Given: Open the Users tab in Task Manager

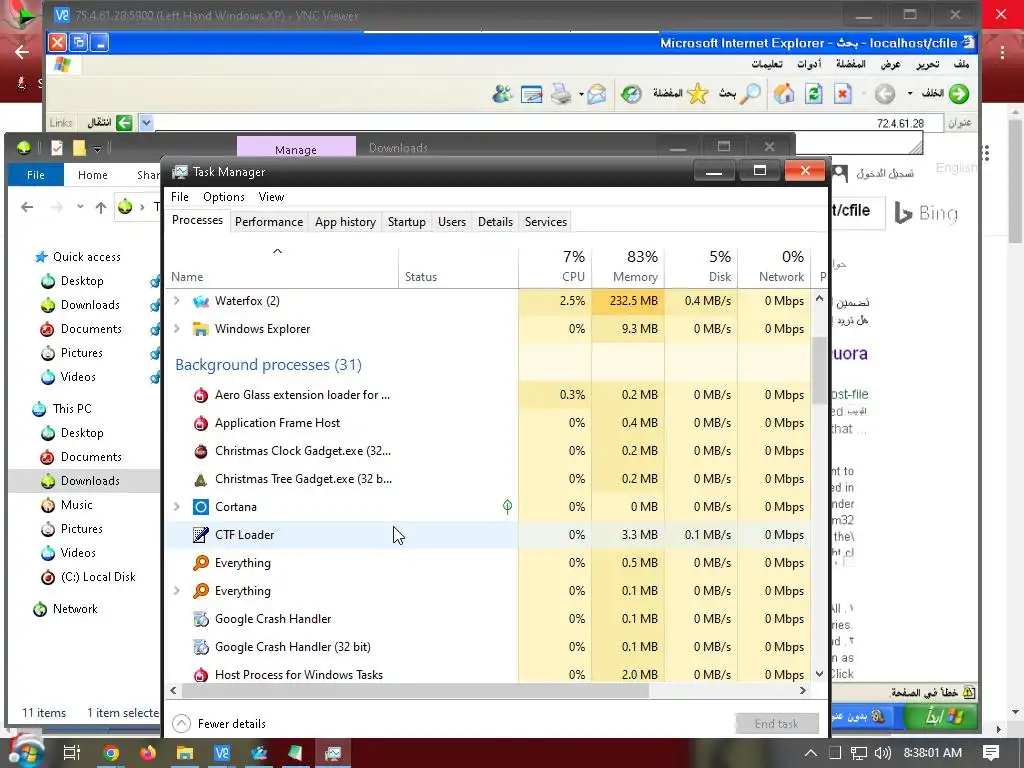Looking at the screenshot, I should tap(451, 222).
